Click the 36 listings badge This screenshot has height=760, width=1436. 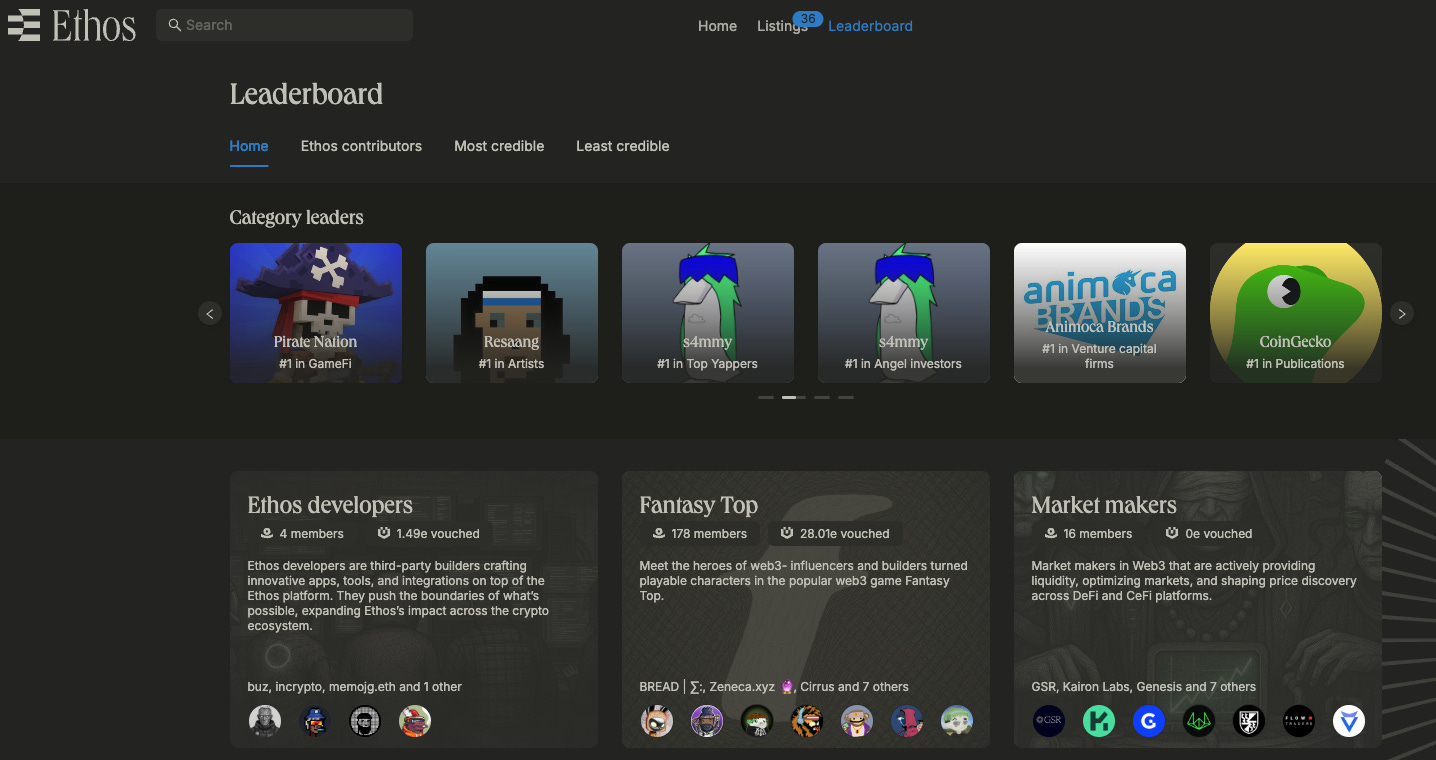click(x=807, y=19)
